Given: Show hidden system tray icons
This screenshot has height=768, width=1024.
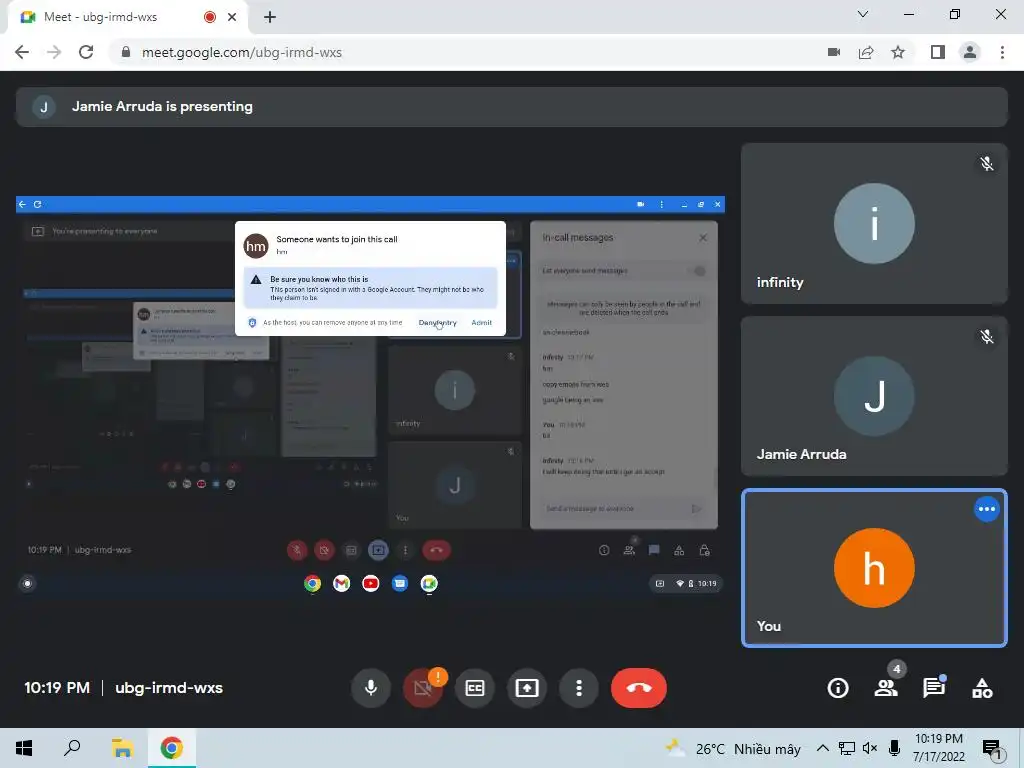Looking at the screenshot, I should 823,748.
